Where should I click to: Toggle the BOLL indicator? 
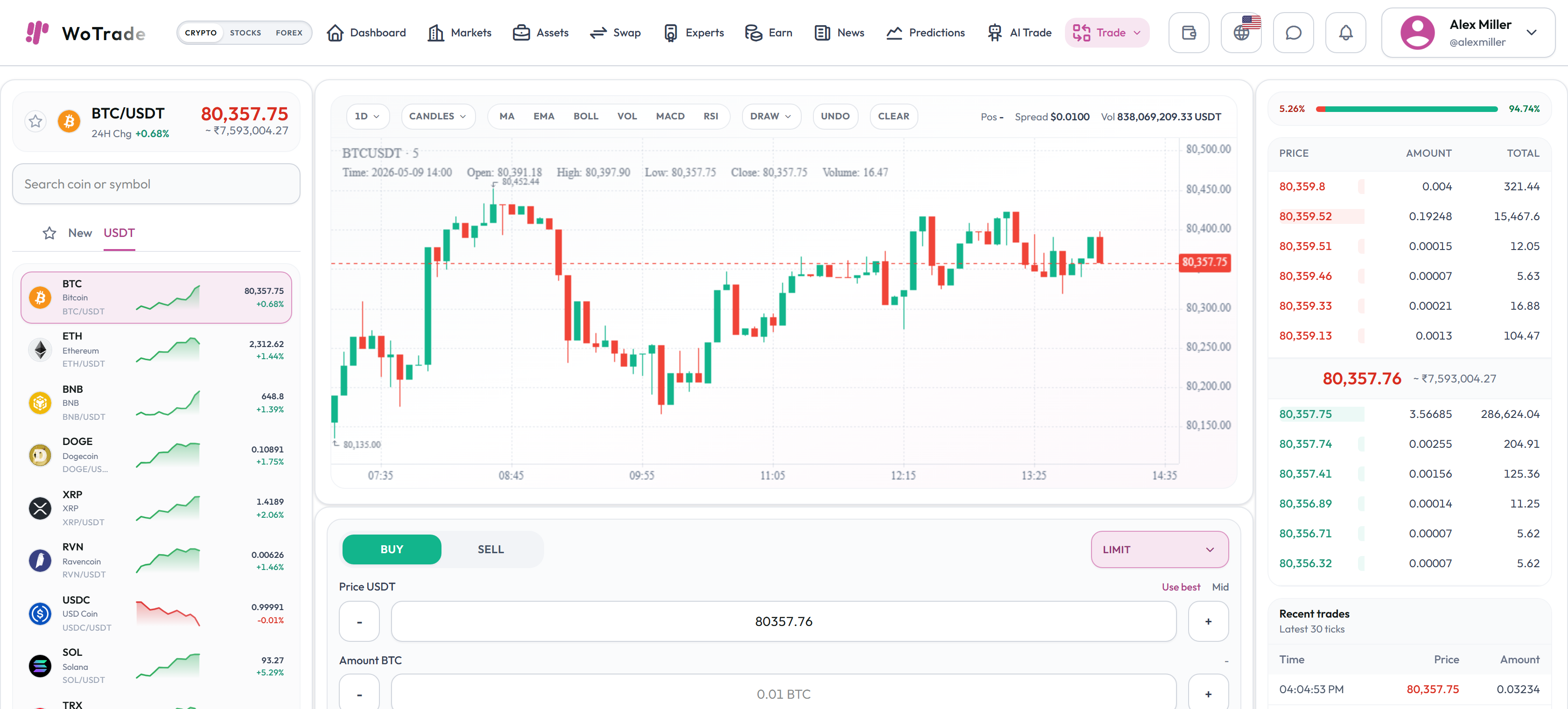point(586,116)
